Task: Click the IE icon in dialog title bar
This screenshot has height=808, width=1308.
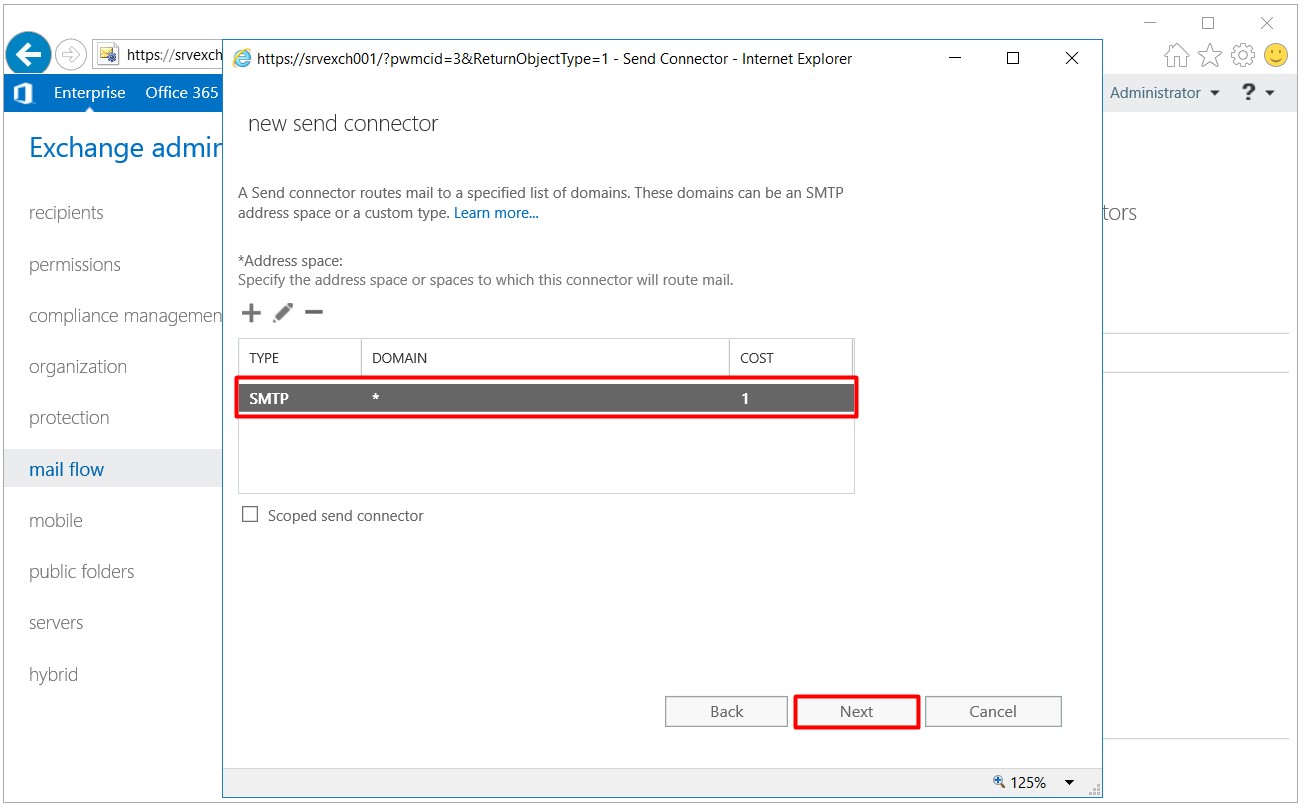Action: (x=242, y=59)
